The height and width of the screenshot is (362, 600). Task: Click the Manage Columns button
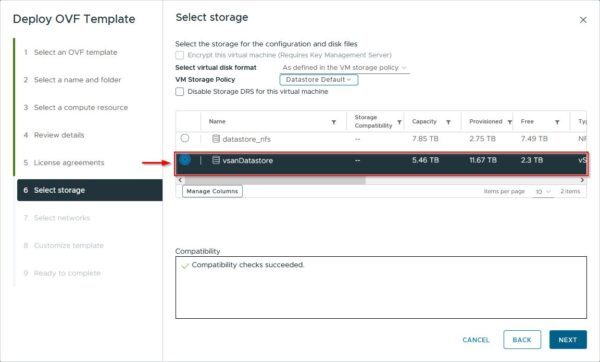click(x=212, y=191)
